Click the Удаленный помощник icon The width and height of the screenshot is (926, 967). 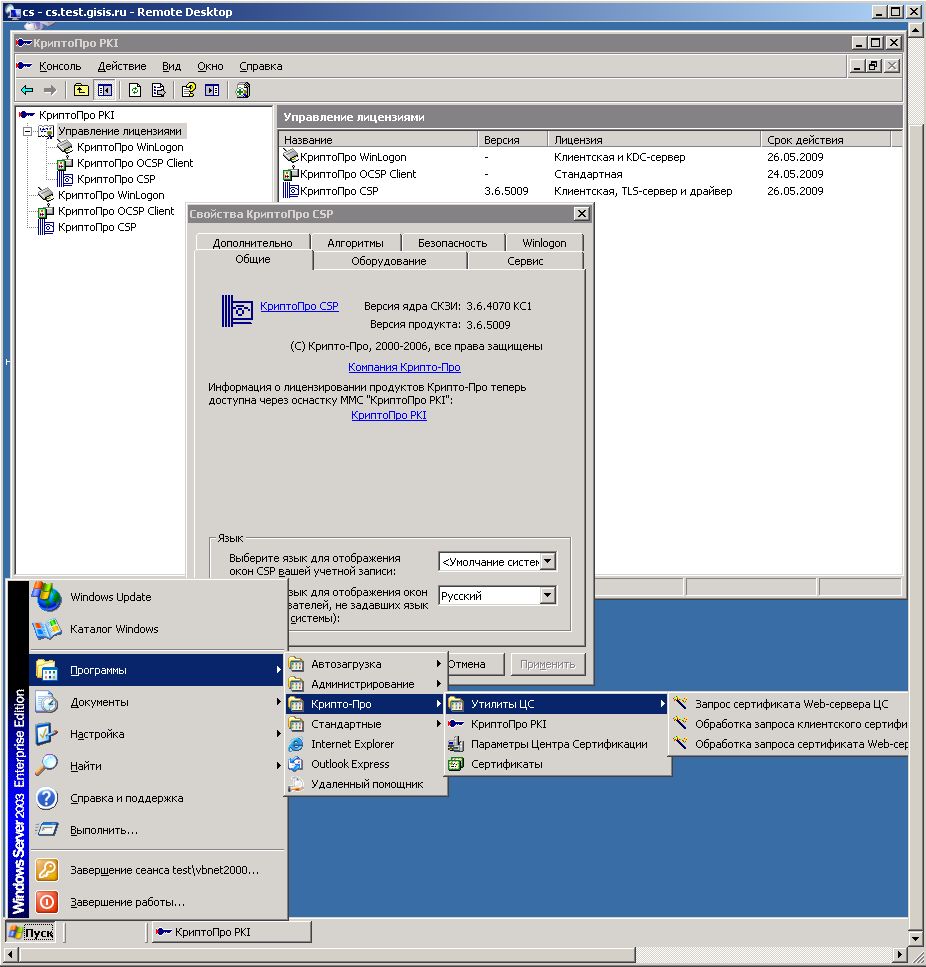297,784
